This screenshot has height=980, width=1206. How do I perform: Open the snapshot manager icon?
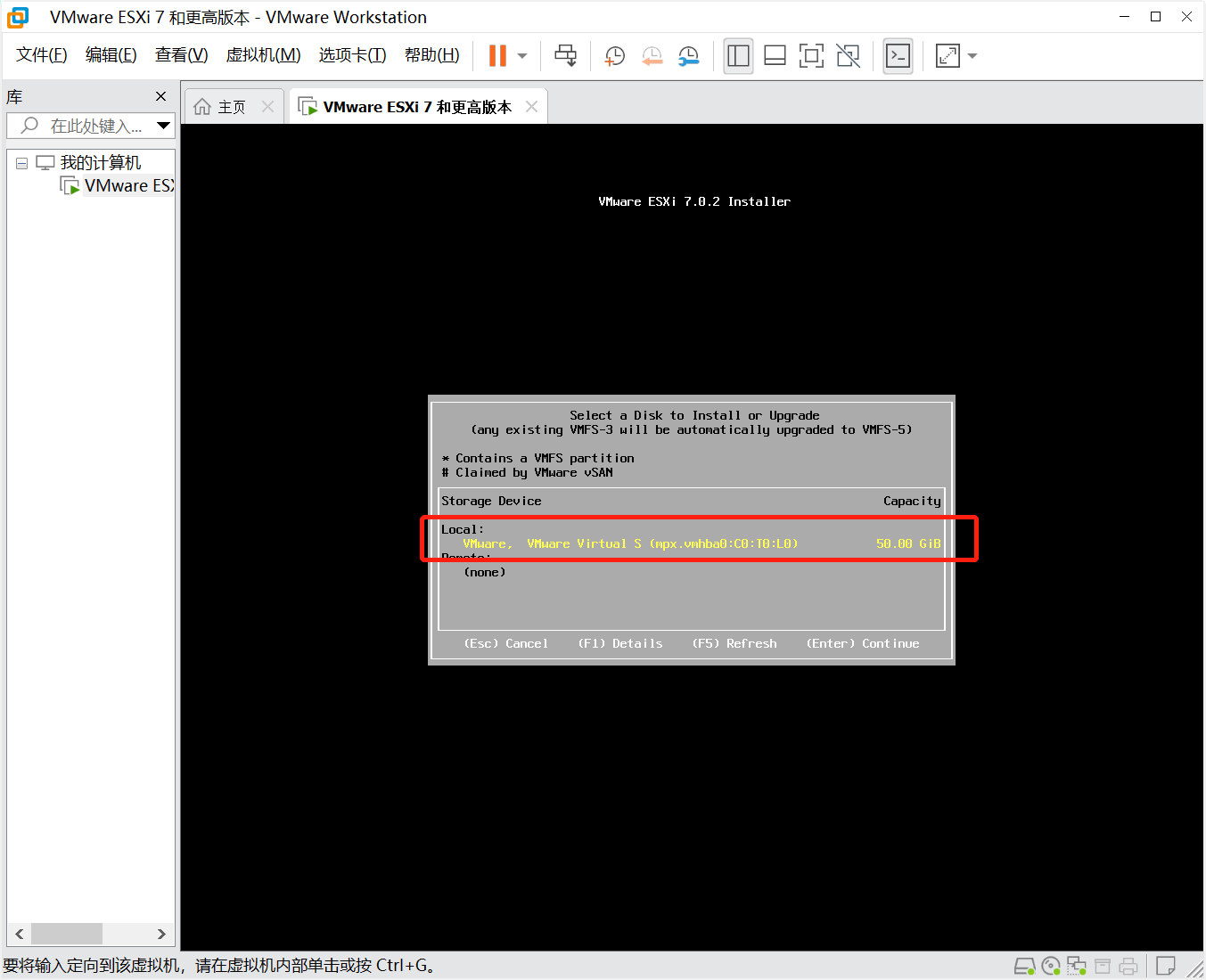(x=689, y=55)
